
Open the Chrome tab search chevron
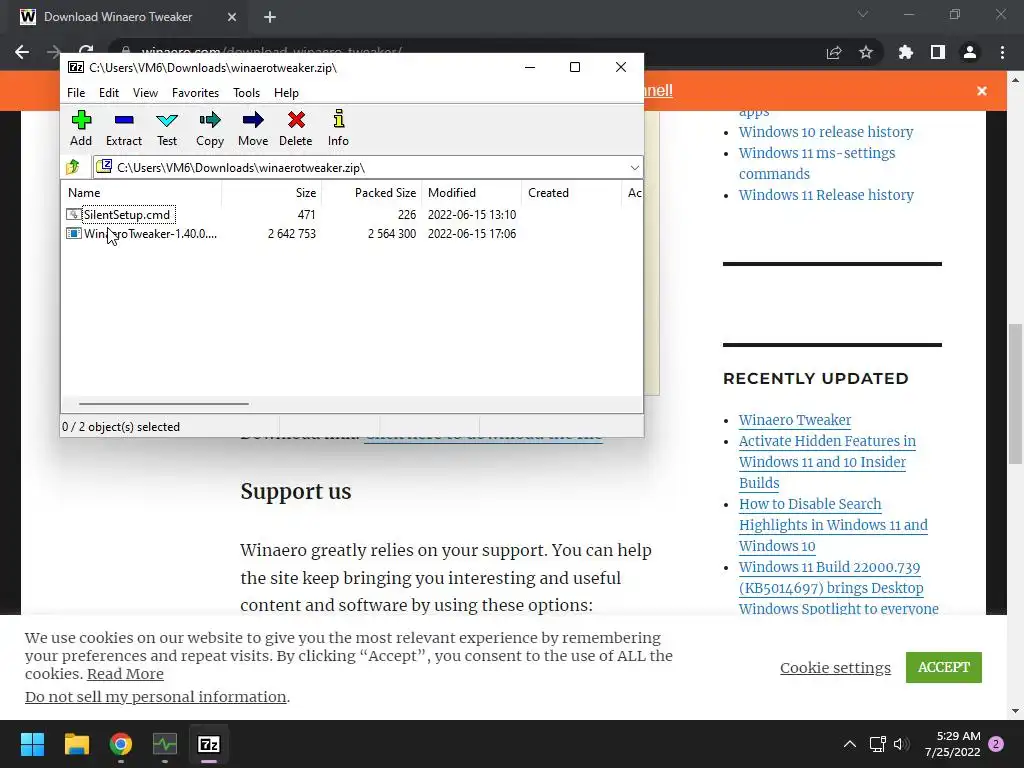click(863, 14)
